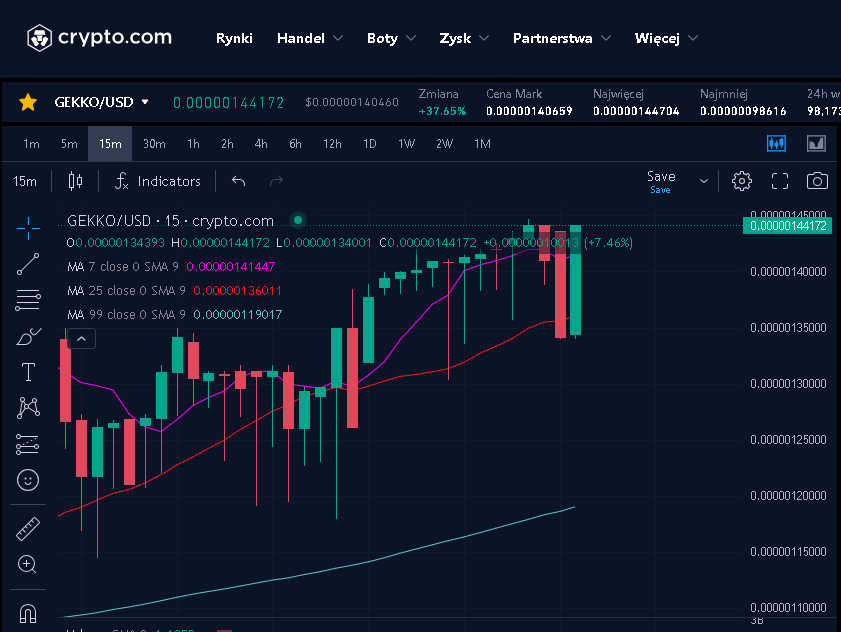Expand the Partnerstwa menu
The height and width of the screenshot is (632, 841).
click(x=562, y=38)
